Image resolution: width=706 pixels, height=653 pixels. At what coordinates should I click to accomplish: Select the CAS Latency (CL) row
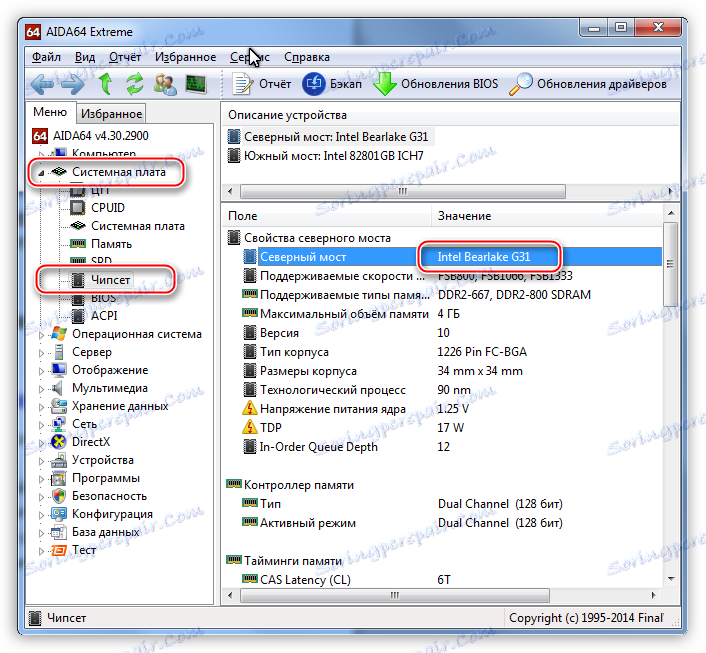pyautogui.click(x=452, y=580)
